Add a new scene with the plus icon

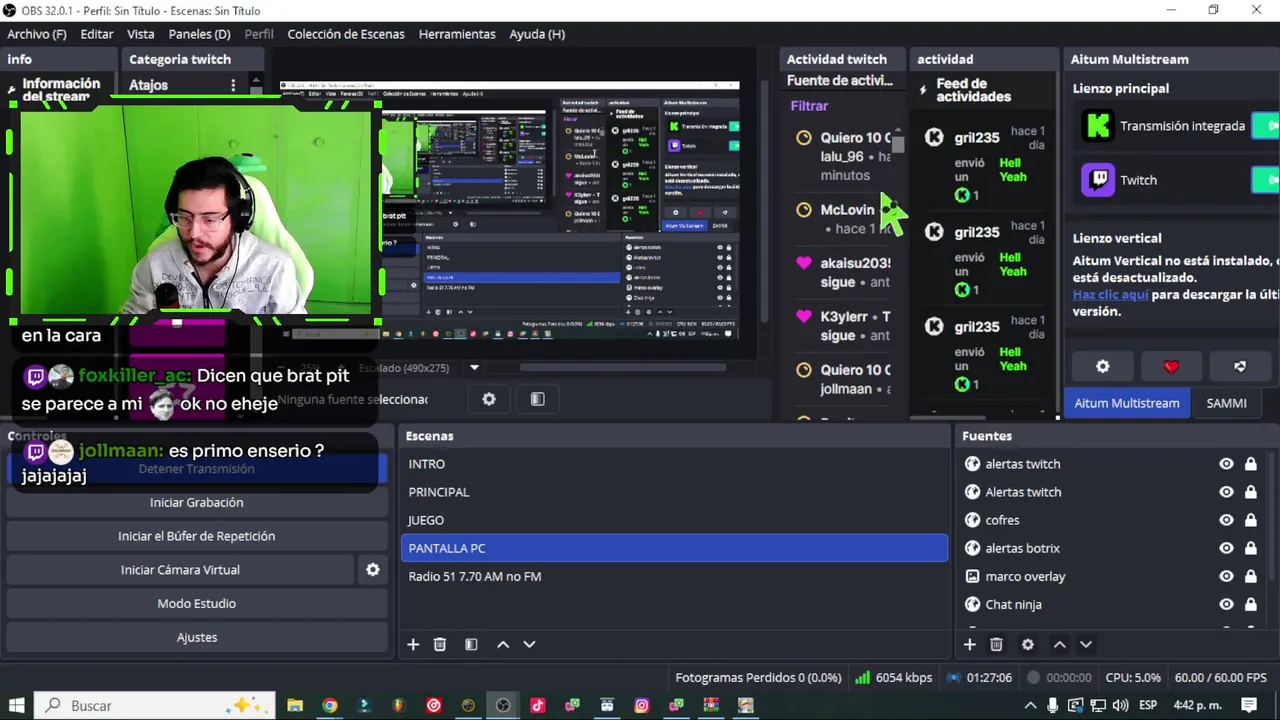pyautogui.click(x=413, y=645)
